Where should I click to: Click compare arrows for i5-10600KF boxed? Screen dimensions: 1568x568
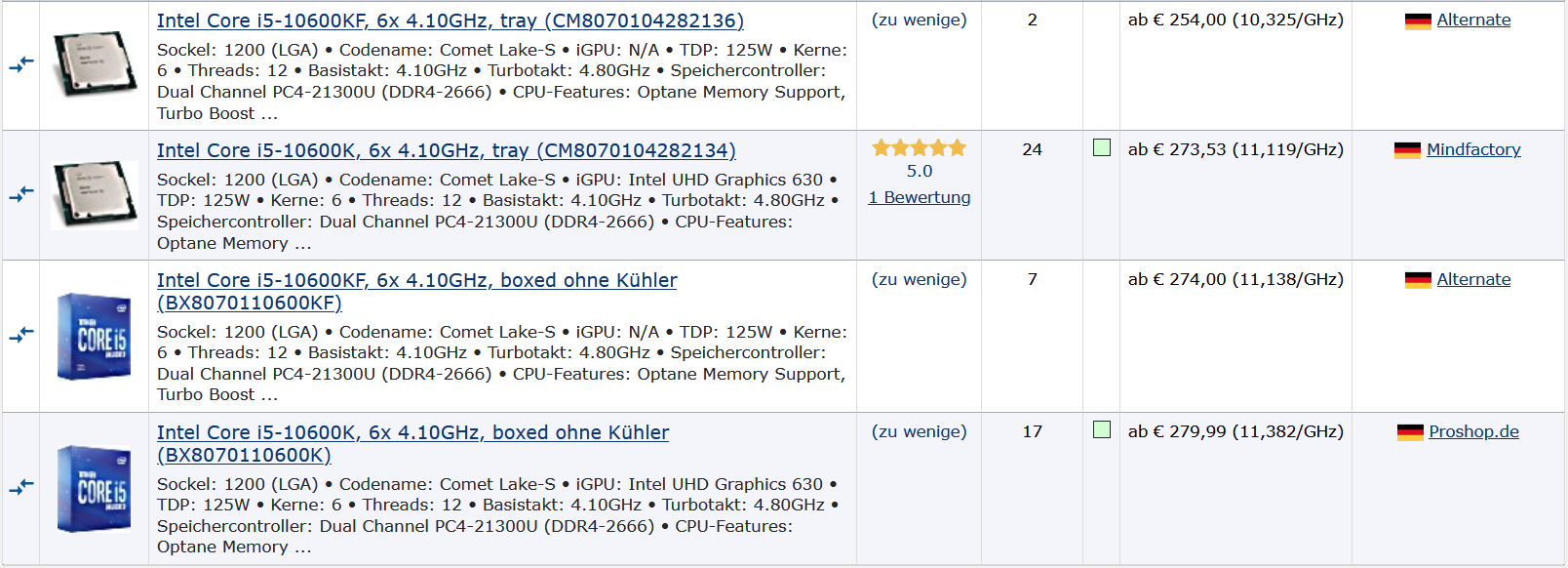click(21, 335)
